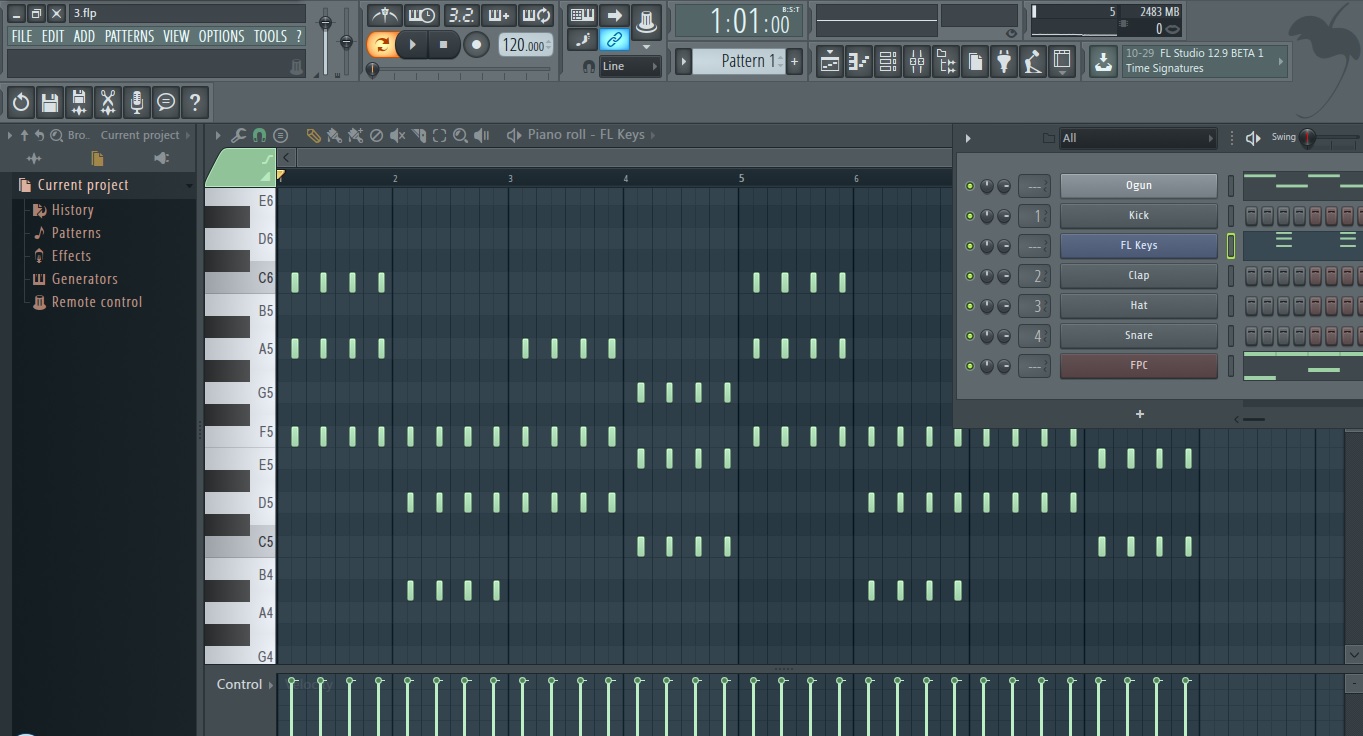
Task: Click the piano roll magnet snap icon
Action: point(259,135)
